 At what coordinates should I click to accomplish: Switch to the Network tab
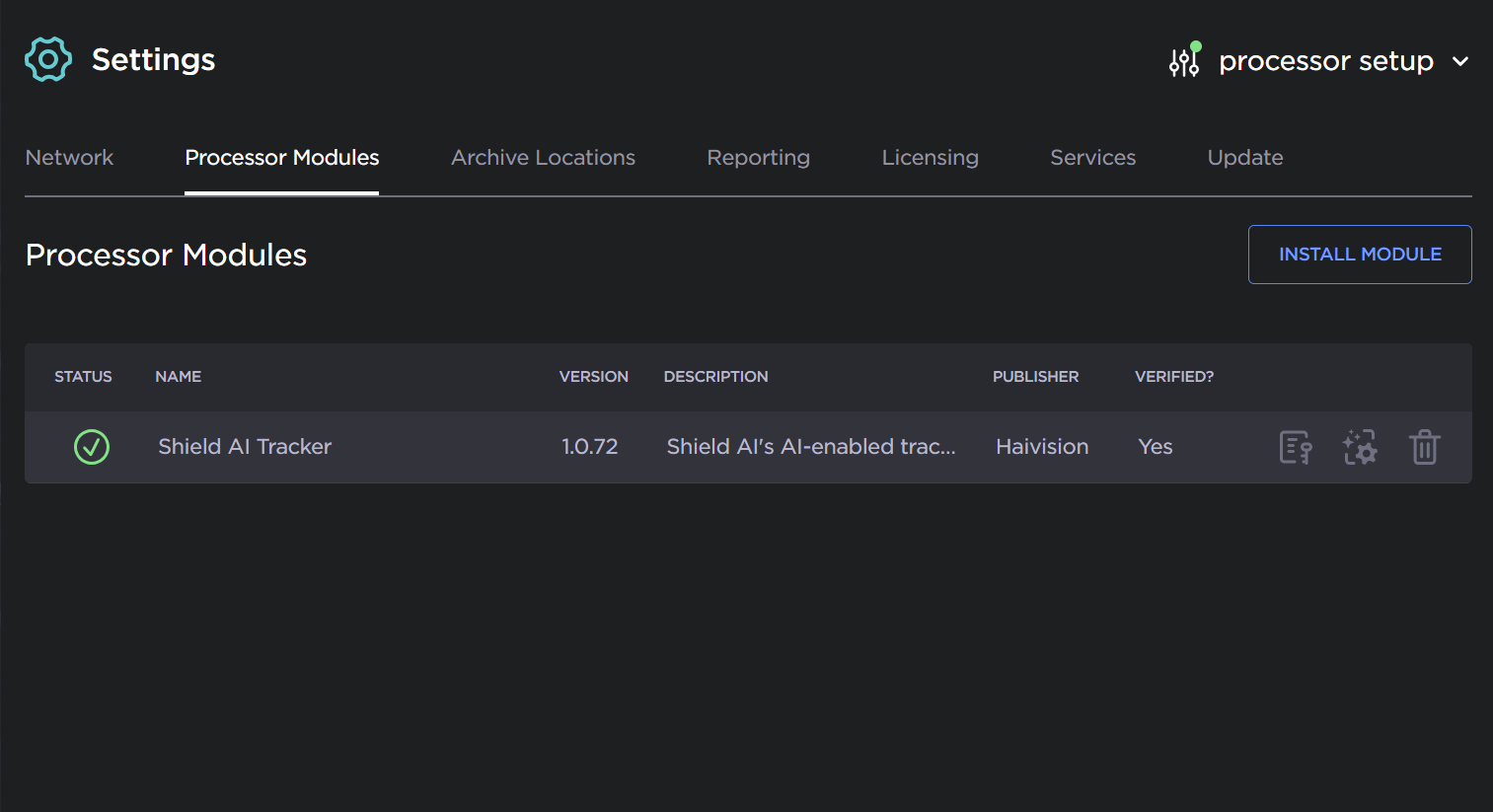(69, 158)
